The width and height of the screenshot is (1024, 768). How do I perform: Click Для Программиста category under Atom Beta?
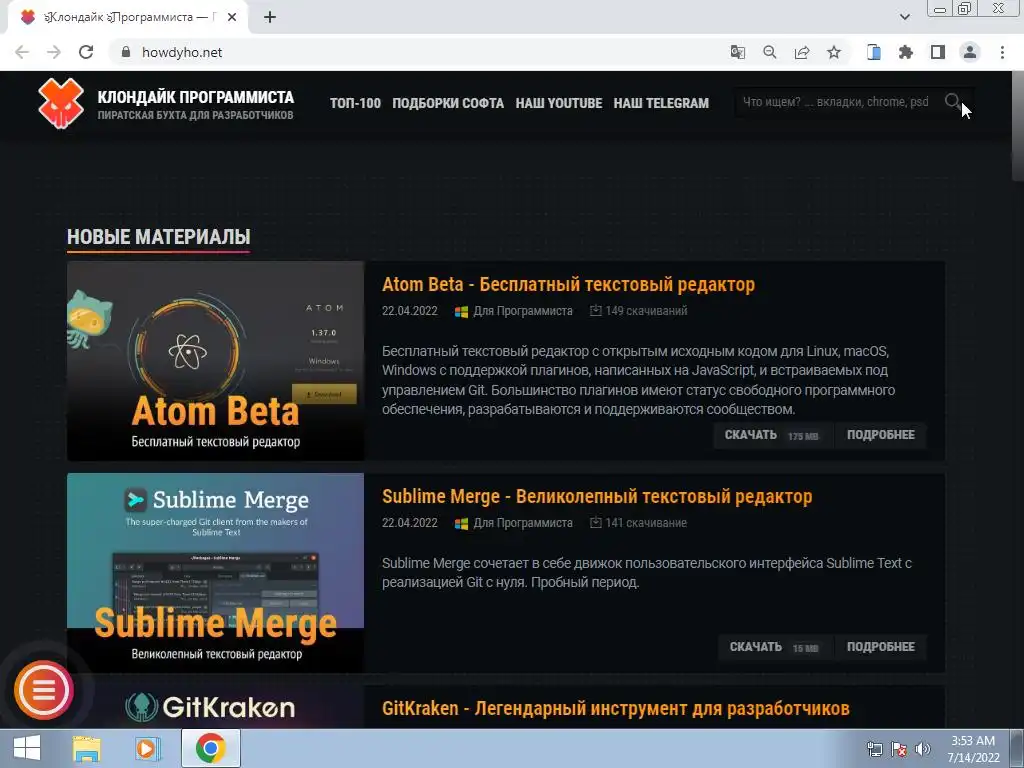tap(522, 311)
